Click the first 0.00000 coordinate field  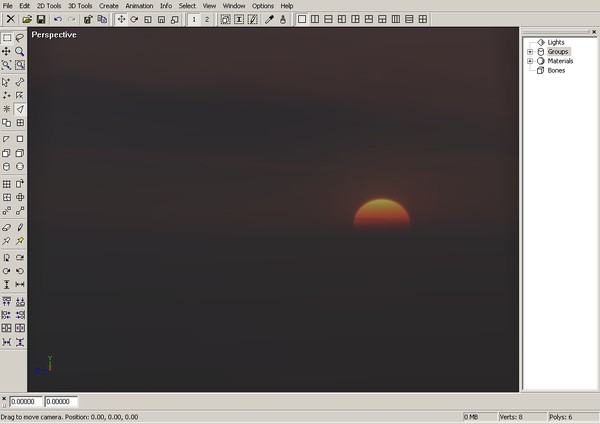26,401
